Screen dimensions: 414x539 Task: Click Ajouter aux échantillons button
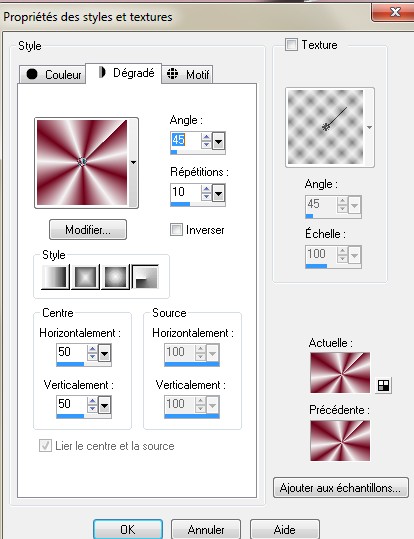pos(341,487)
